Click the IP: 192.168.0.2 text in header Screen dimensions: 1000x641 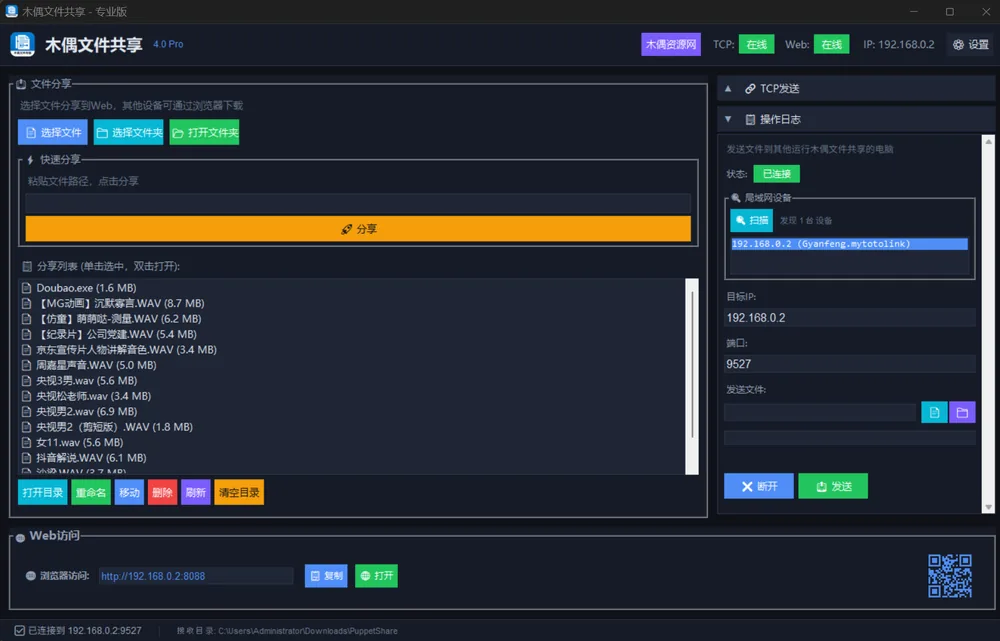[x=899, y=45]
